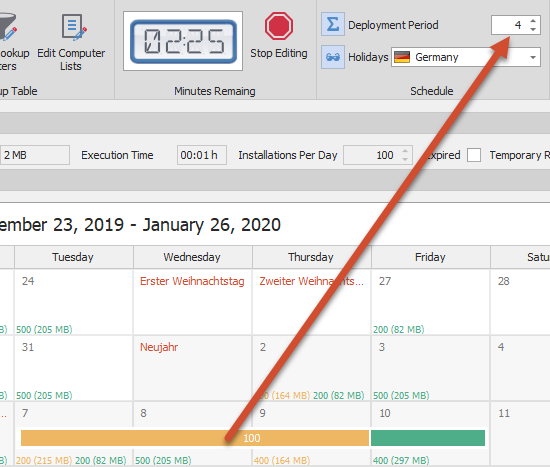Expand the Holidays Germany dropdown

click(x=533, y=57)
